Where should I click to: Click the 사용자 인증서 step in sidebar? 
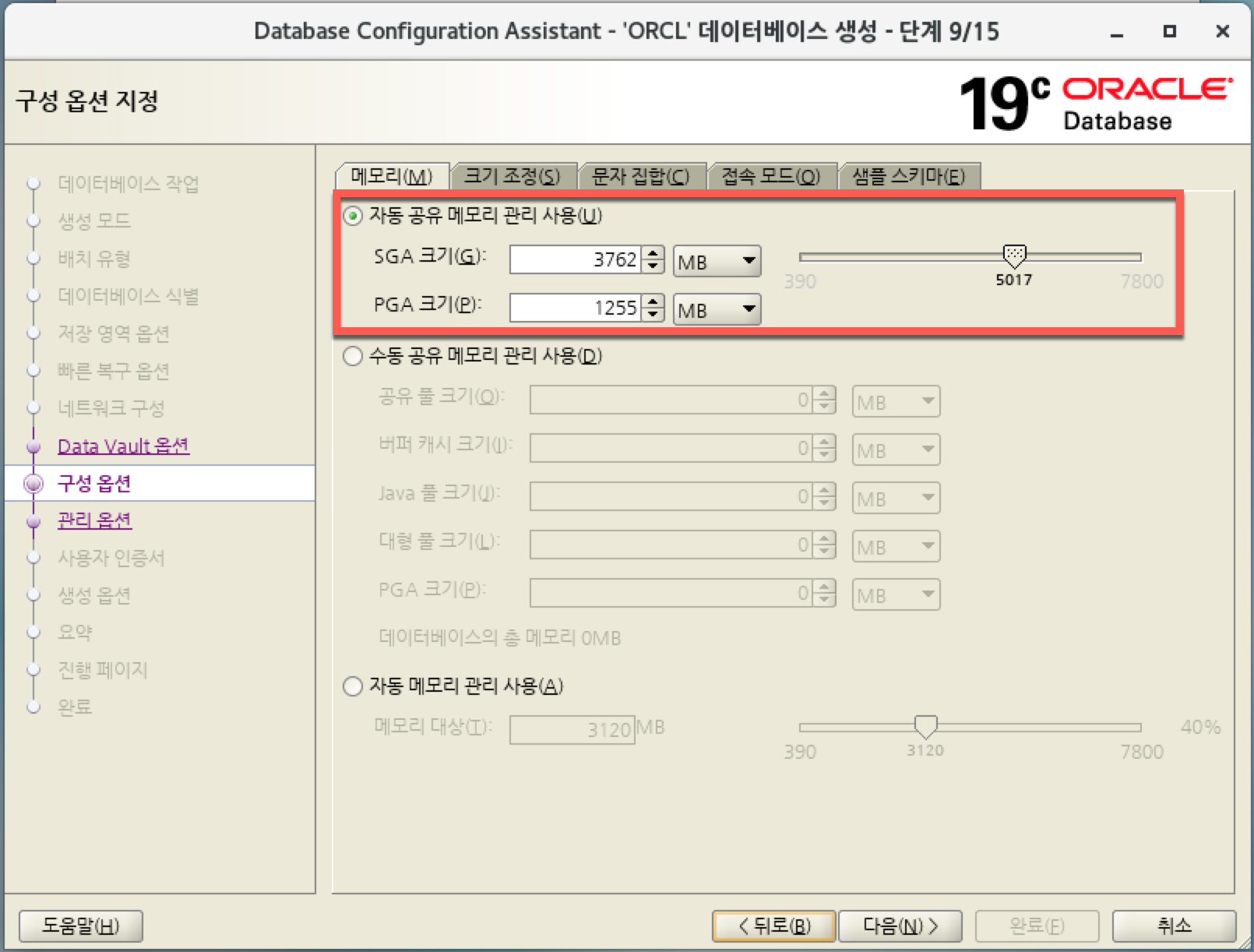(x=111, y=558)
